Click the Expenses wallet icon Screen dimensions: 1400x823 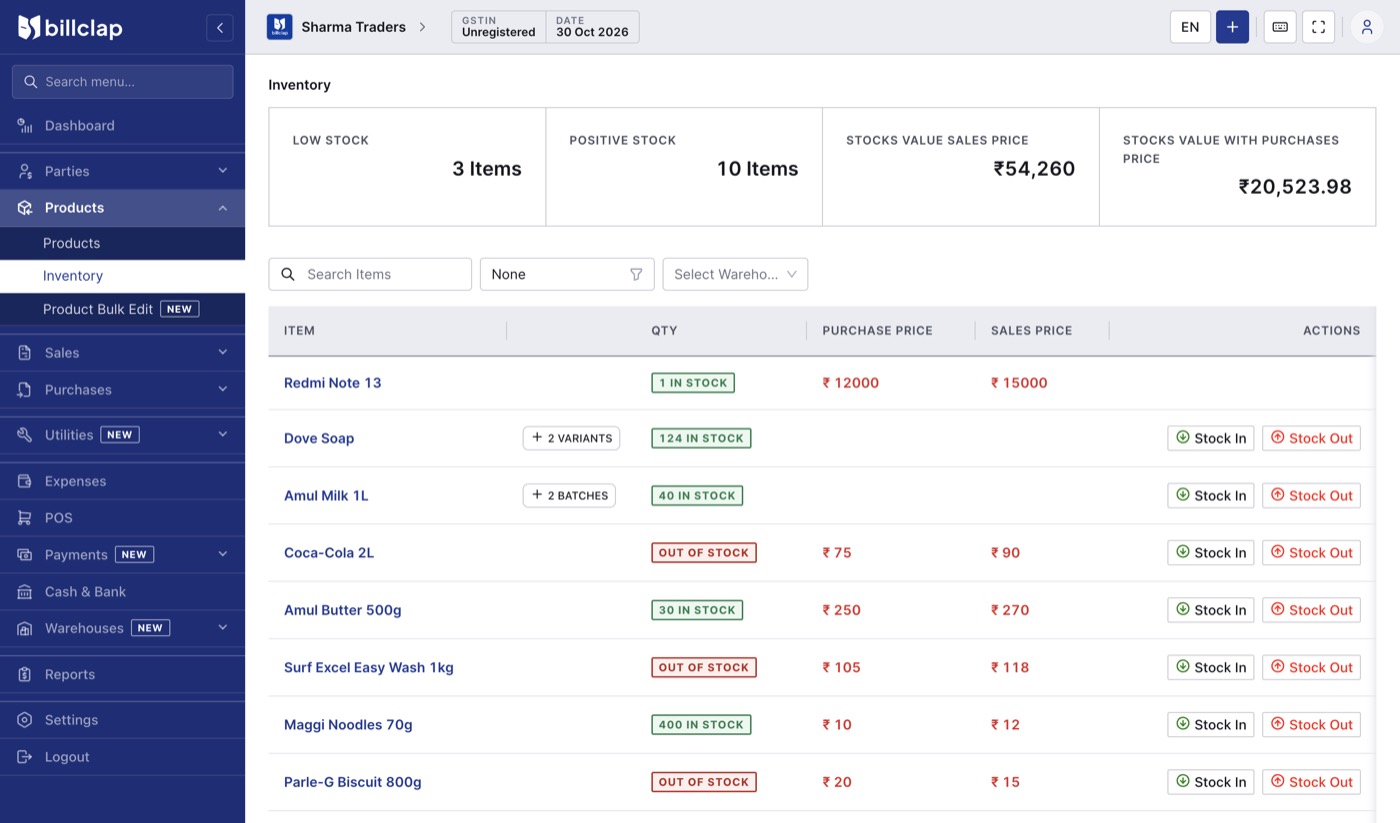pyautogui.click(x=25, y=481)
